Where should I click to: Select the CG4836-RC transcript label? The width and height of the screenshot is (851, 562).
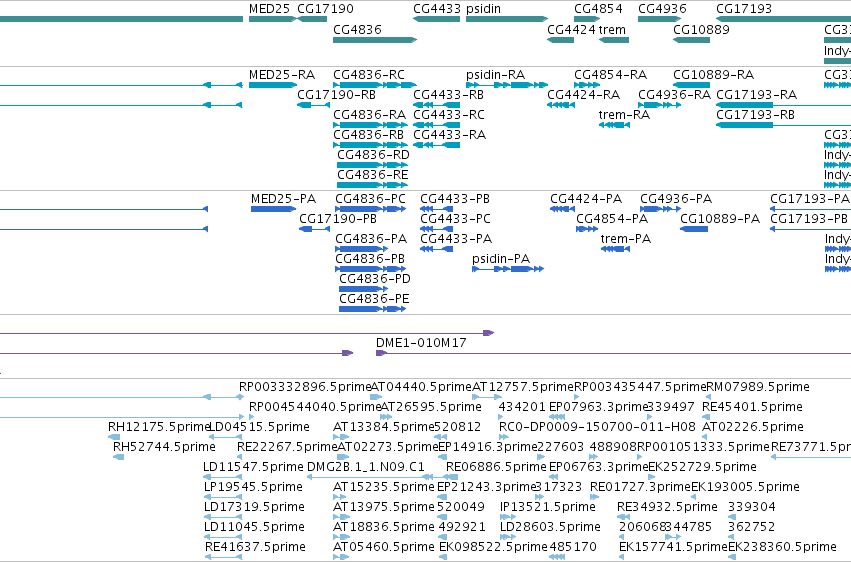(369, 75)
